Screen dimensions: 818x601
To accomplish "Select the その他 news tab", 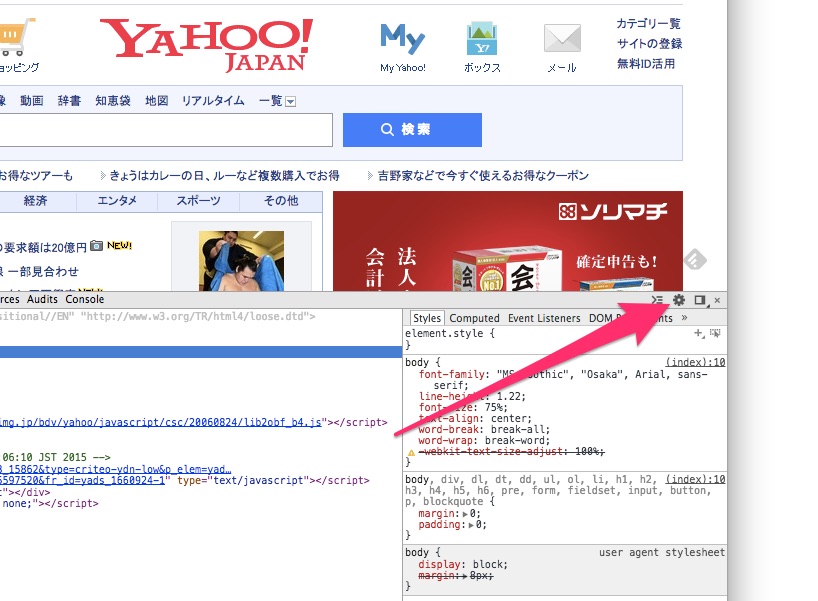I will pyautogui.click(x=281, y=201).
